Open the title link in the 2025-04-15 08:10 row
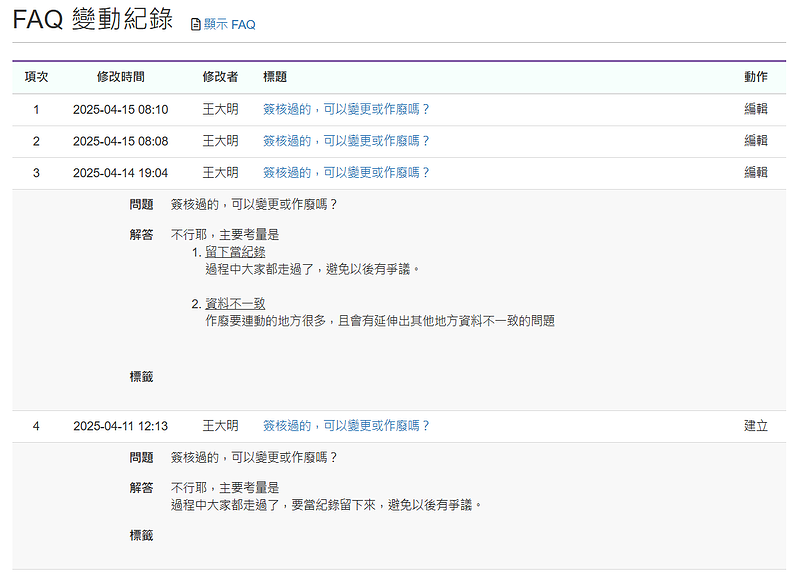 (x=346, y=109)
